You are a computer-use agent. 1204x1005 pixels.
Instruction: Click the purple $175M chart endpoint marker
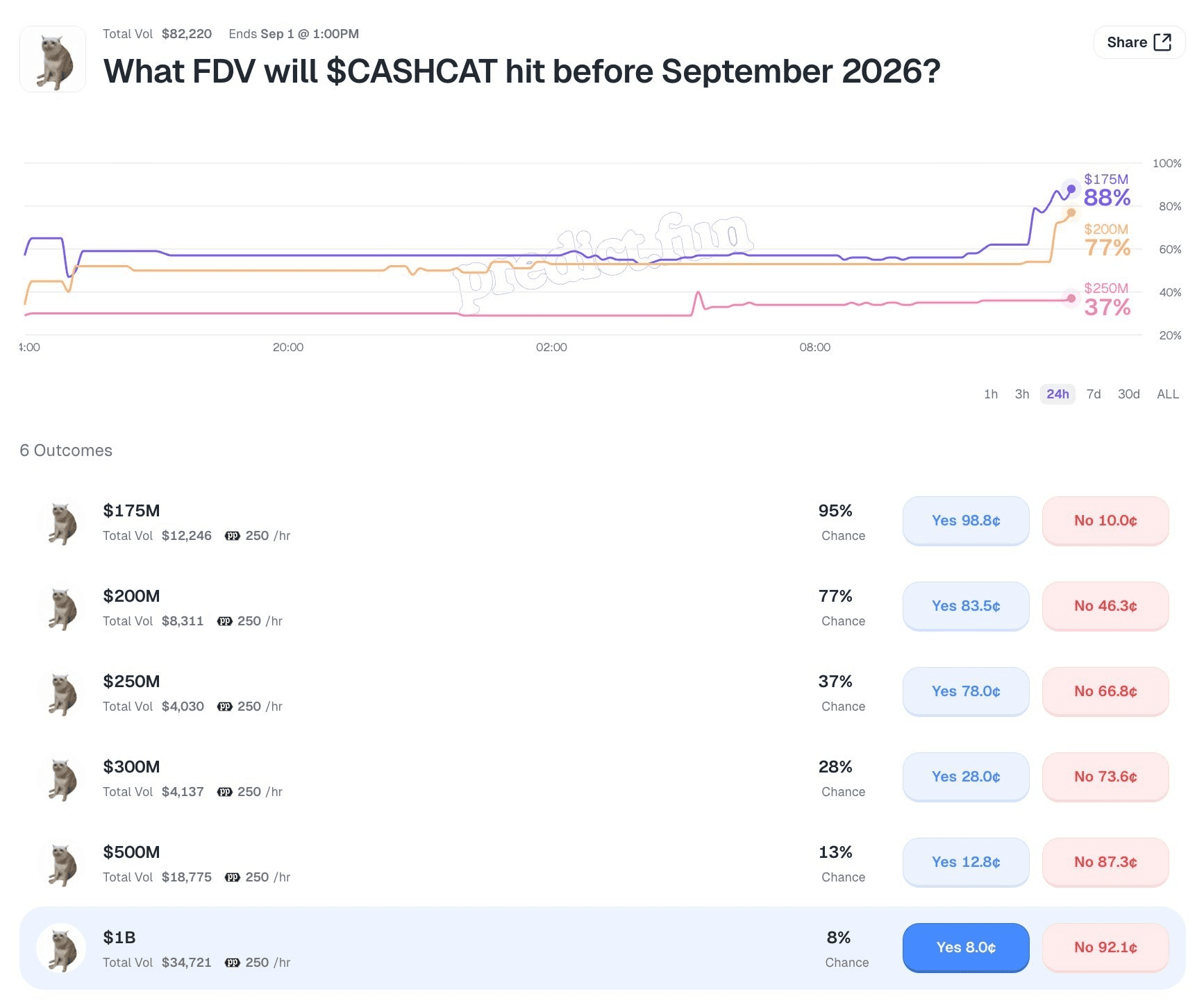(x=1071, y=189)
